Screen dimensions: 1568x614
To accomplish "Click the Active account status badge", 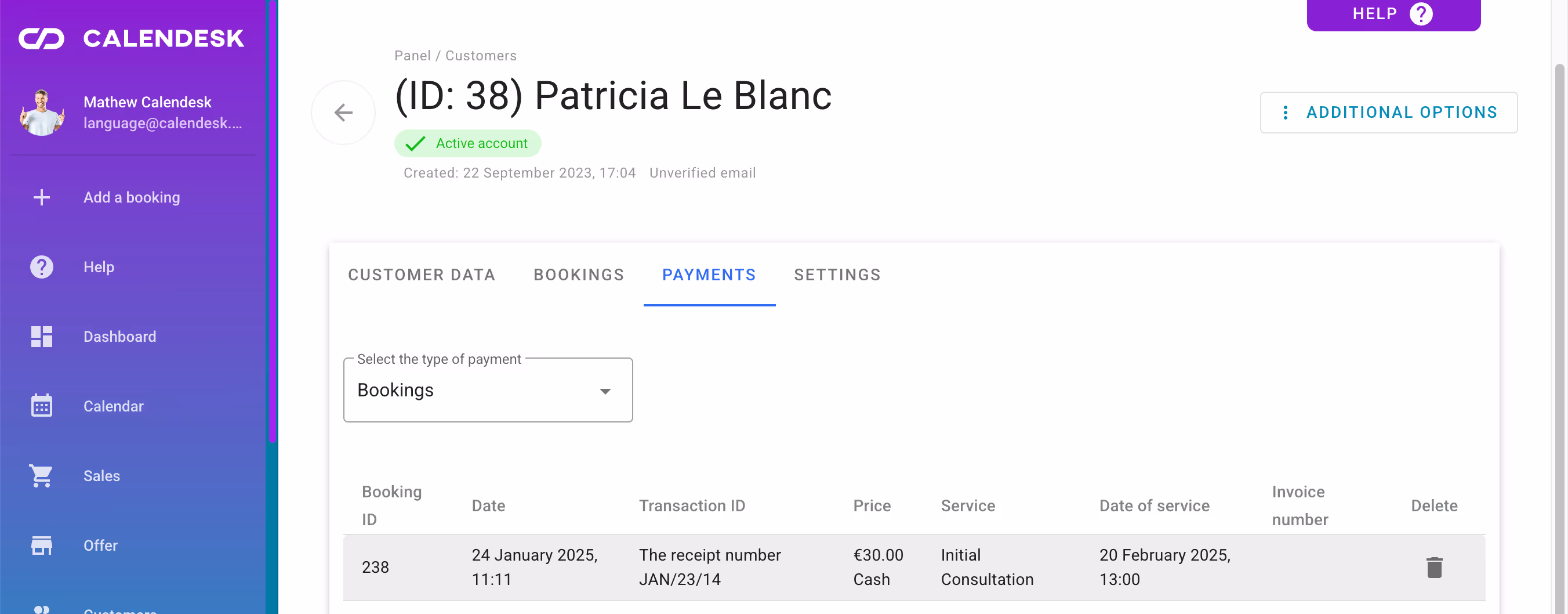I will 467,143.
